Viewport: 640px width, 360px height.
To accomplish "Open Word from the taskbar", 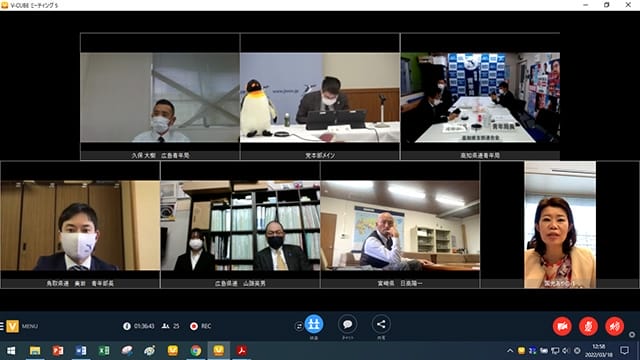I will (81, 351).
